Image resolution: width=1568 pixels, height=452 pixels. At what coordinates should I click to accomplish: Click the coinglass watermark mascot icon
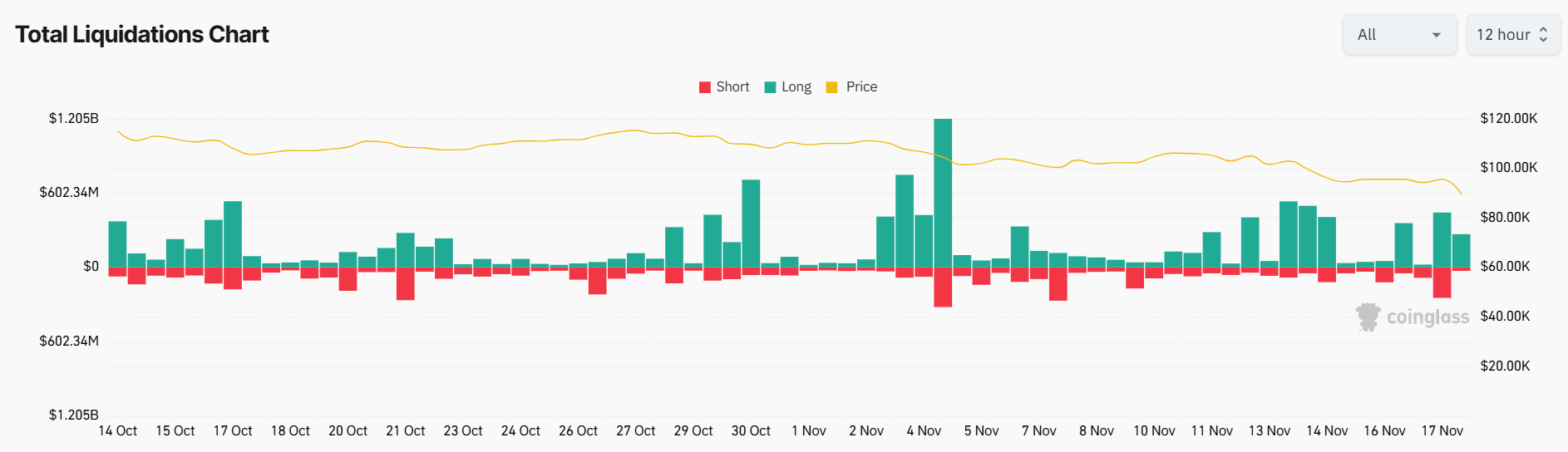(1368, 317)
